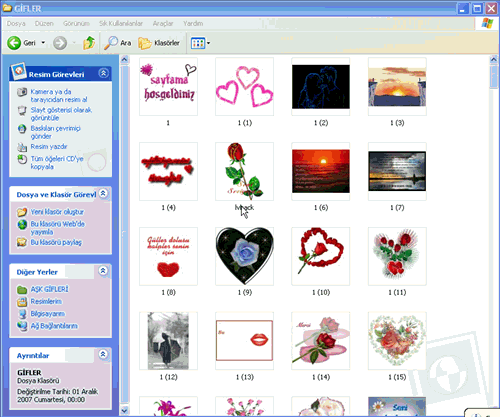
Task: Open the Geri back history dropdown arrow
Action: click(43, 43)
